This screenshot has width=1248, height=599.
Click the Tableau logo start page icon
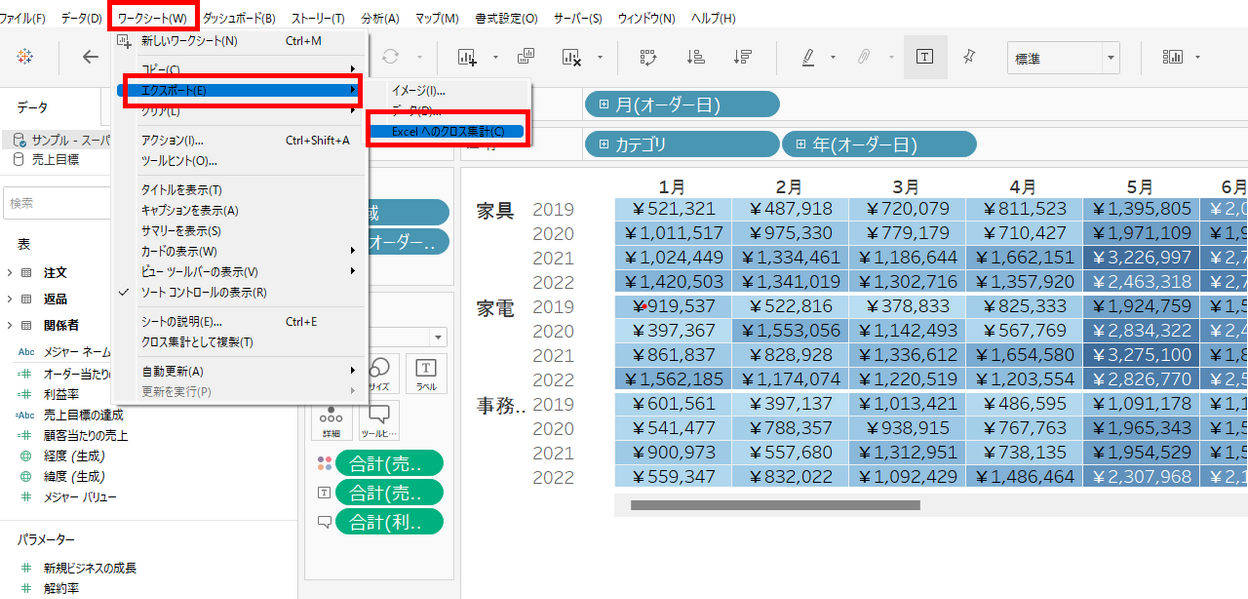tap(27, 57)
